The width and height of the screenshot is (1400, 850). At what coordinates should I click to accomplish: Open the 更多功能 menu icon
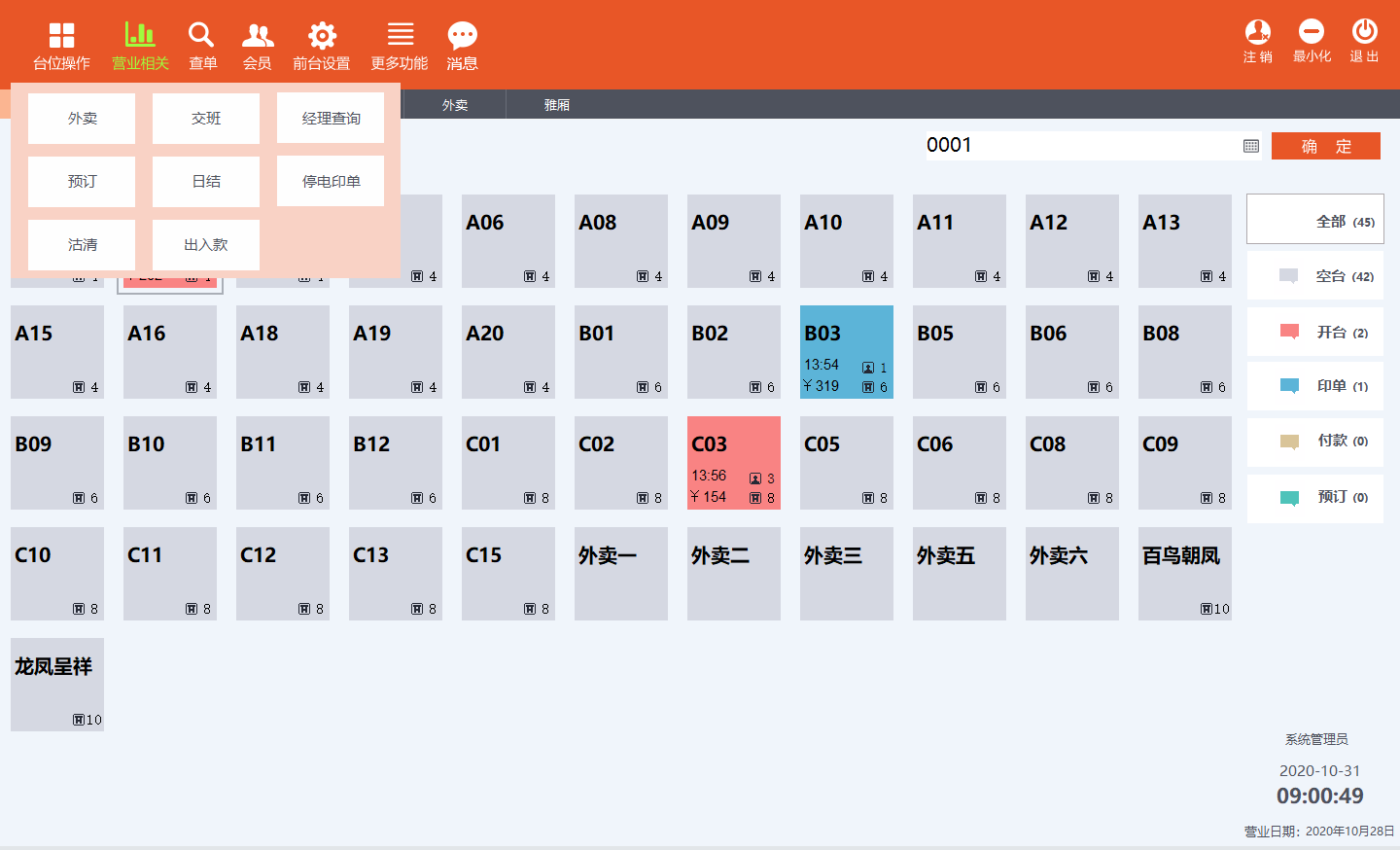click(401, 35)
